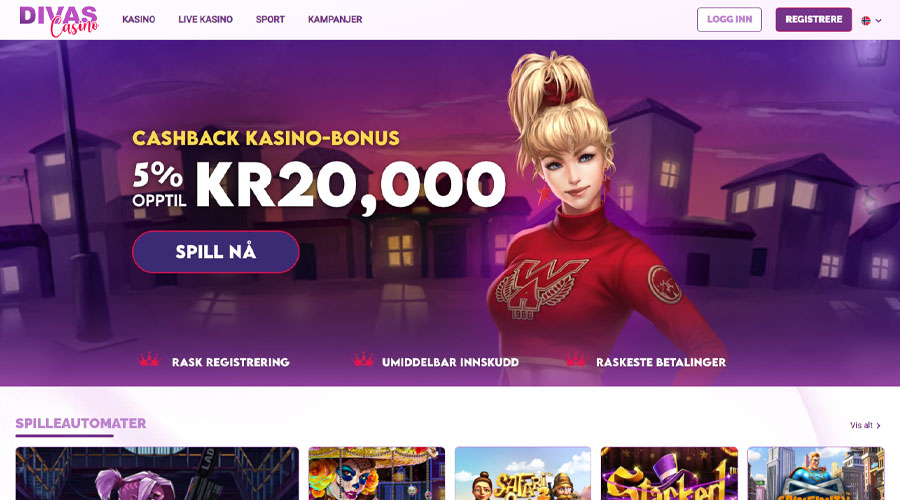This screenshot has width=900, height=500.
Task: Click the Logg Inn button
Action: [x=729, y=20]
